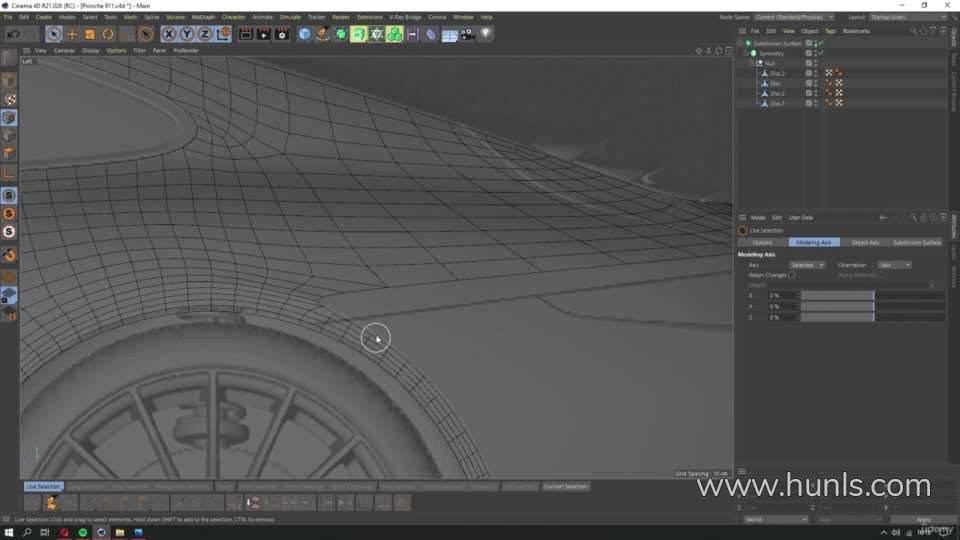
Task: Enable the Retain Changes checkbox
Action: pyautogui.click(x=792, y=274)
